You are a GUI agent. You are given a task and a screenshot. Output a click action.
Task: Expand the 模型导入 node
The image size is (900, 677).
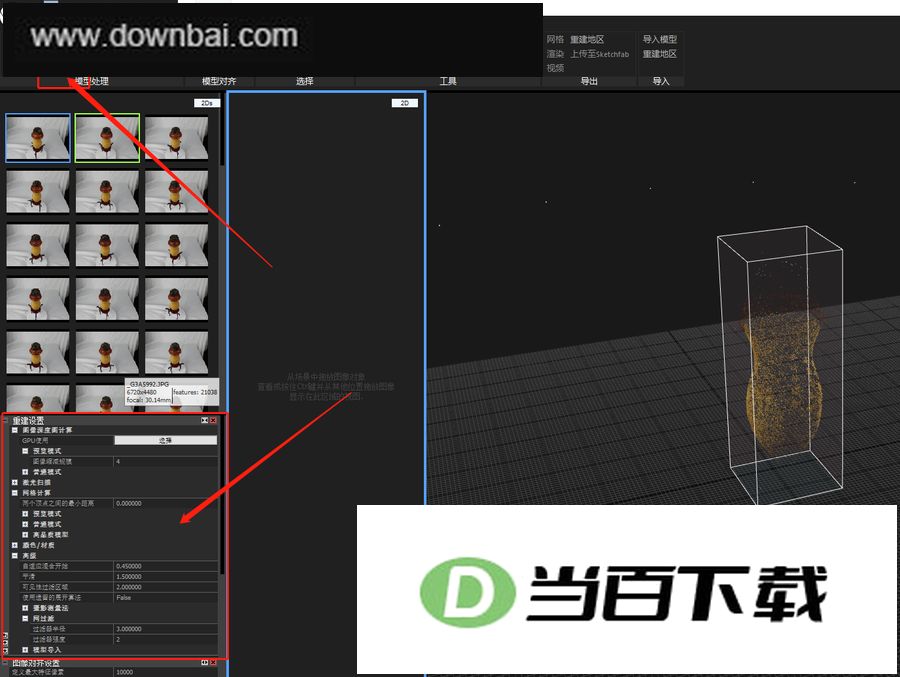[25, 649]
